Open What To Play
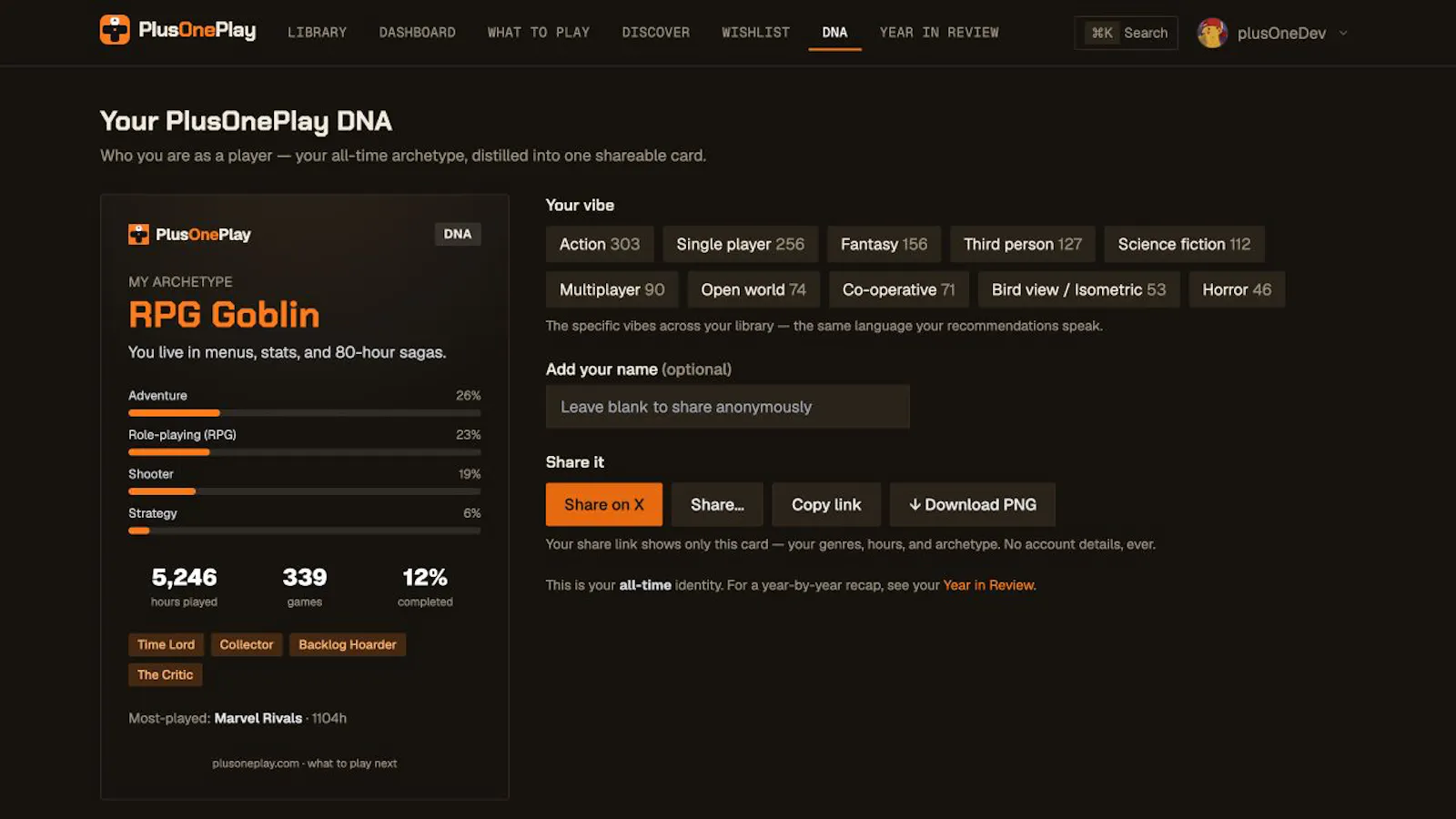 pyautogui.click(x=539, y=33)
